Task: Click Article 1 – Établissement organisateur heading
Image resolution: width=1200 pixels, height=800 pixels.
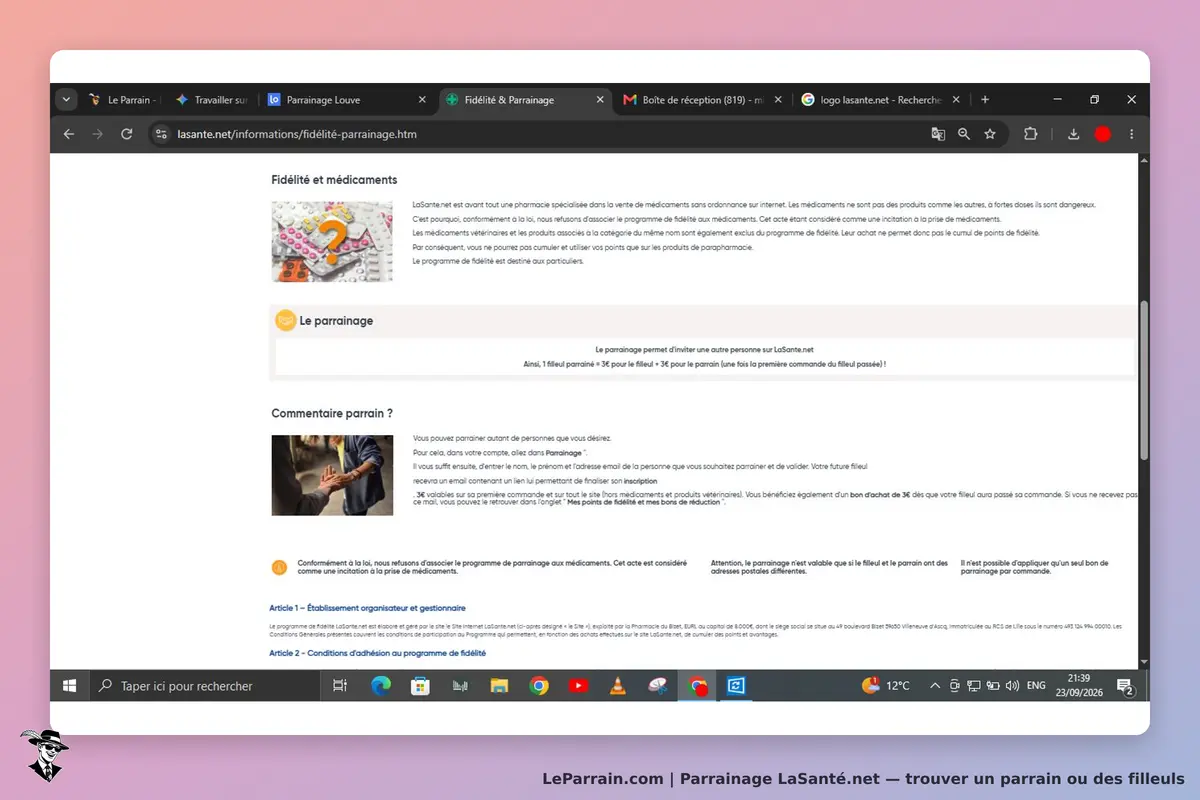Action: click(x=367, y=608)
